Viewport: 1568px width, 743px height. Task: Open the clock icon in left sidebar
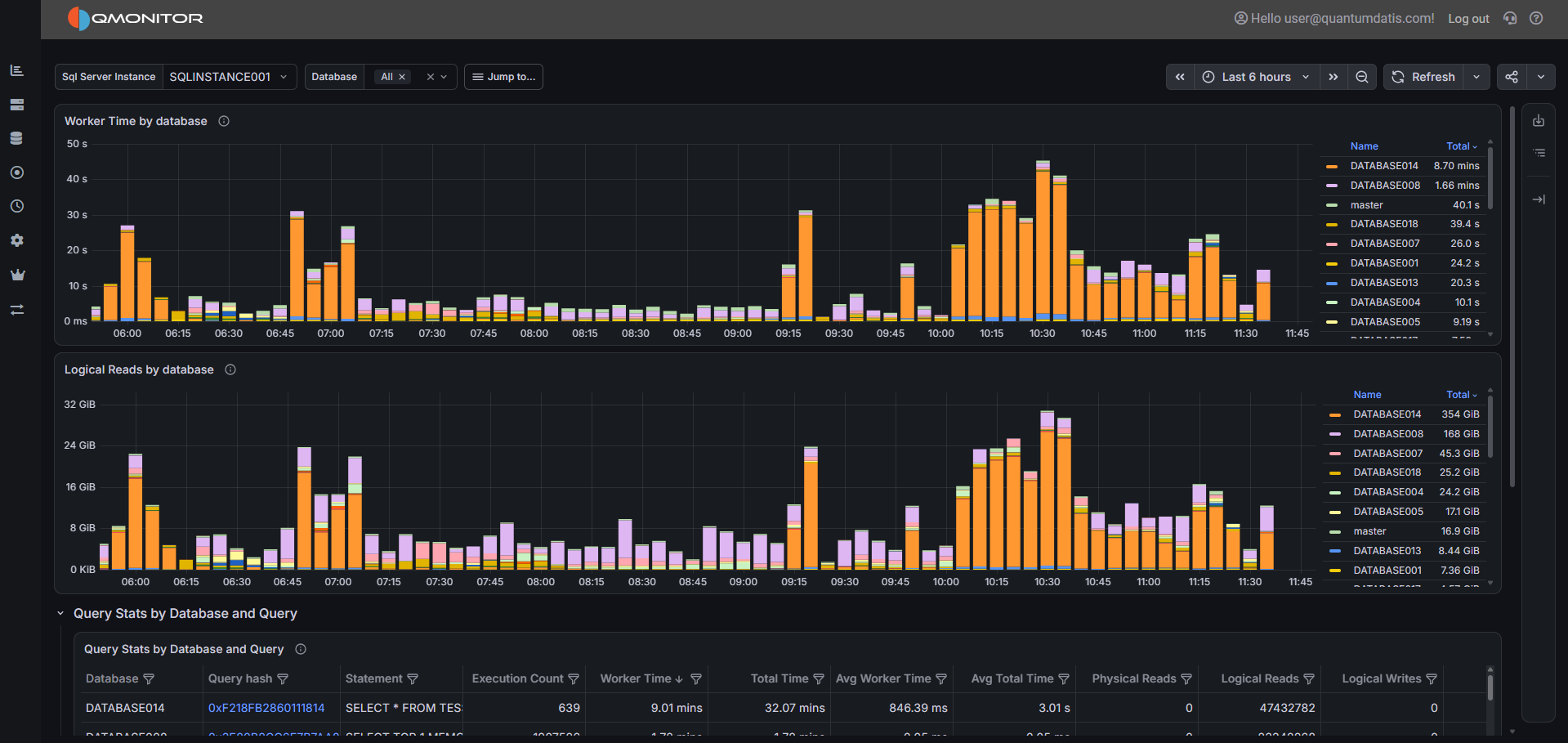point(16,206)
